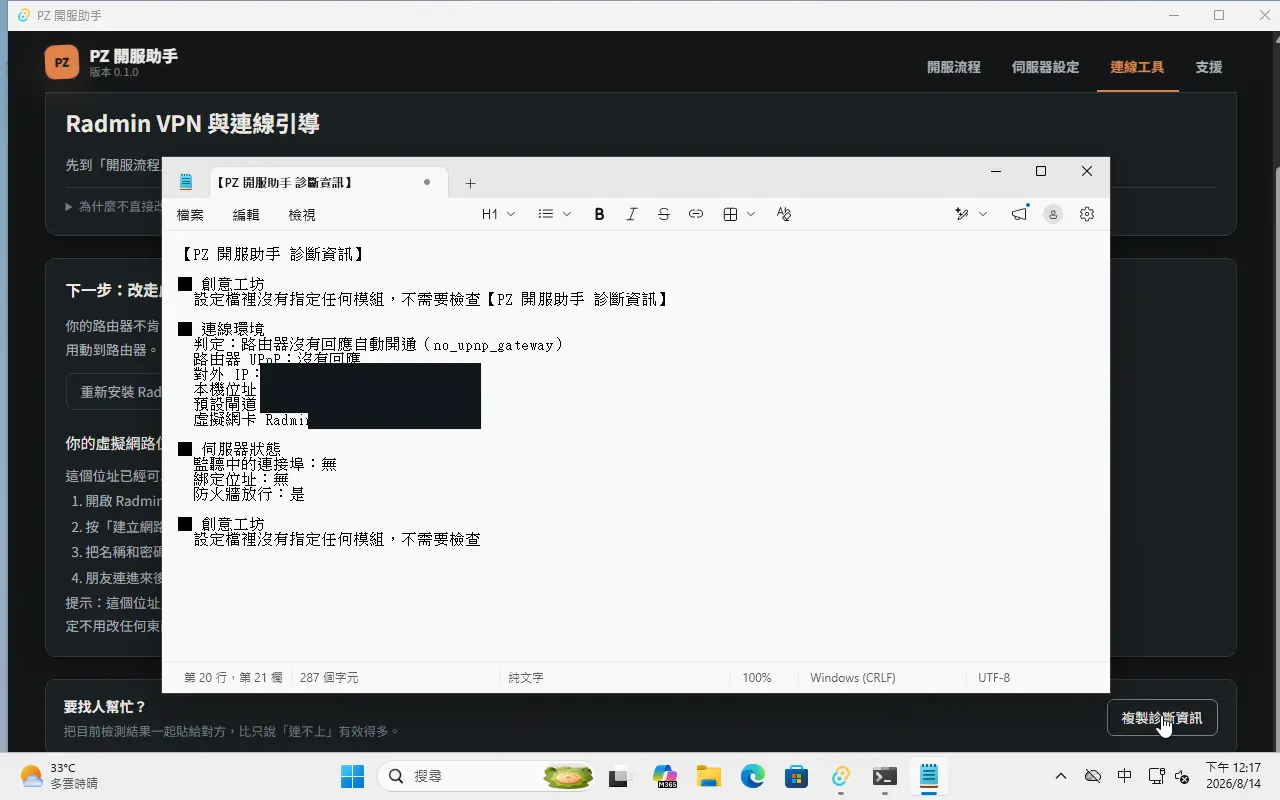This screenshot has width=1280, height=800.
Task: Switch to PZ 開服助手 app in taskbar
Action: pyautogui.click(x=841, y=776)
